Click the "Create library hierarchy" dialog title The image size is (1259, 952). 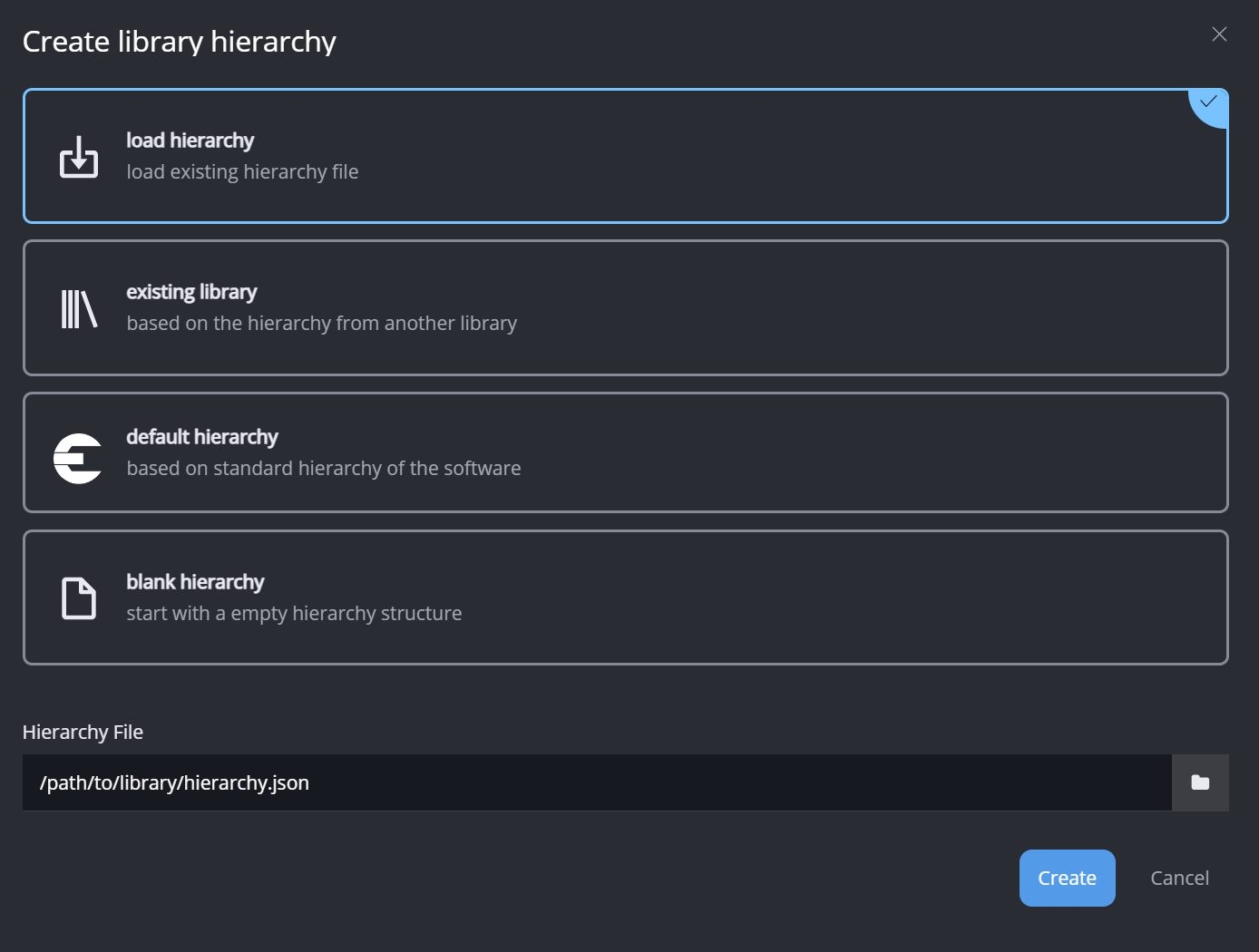pyautogui.click(x=180, y=42)
